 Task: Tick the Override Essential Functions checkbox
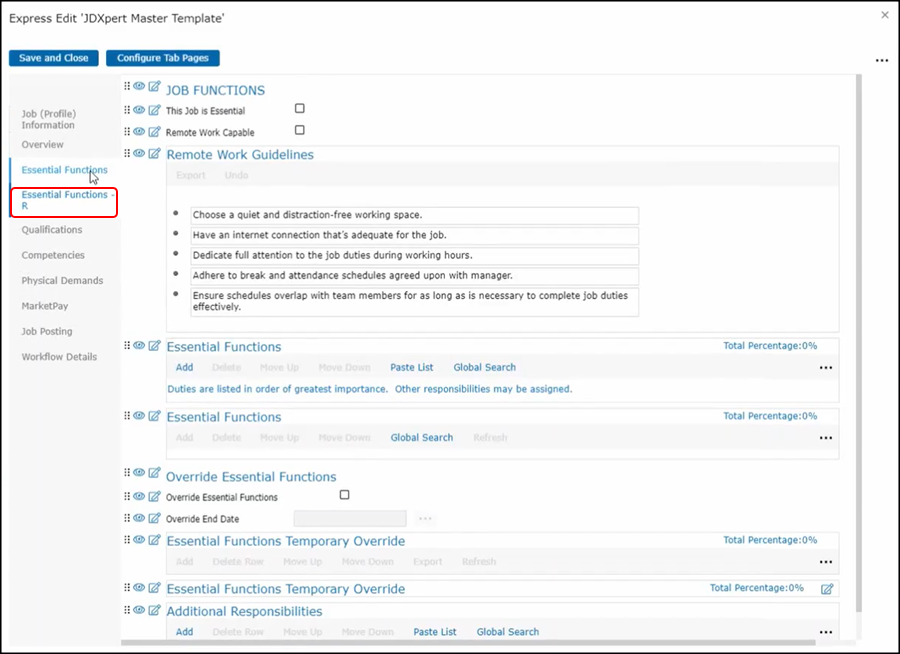point(345,495)
